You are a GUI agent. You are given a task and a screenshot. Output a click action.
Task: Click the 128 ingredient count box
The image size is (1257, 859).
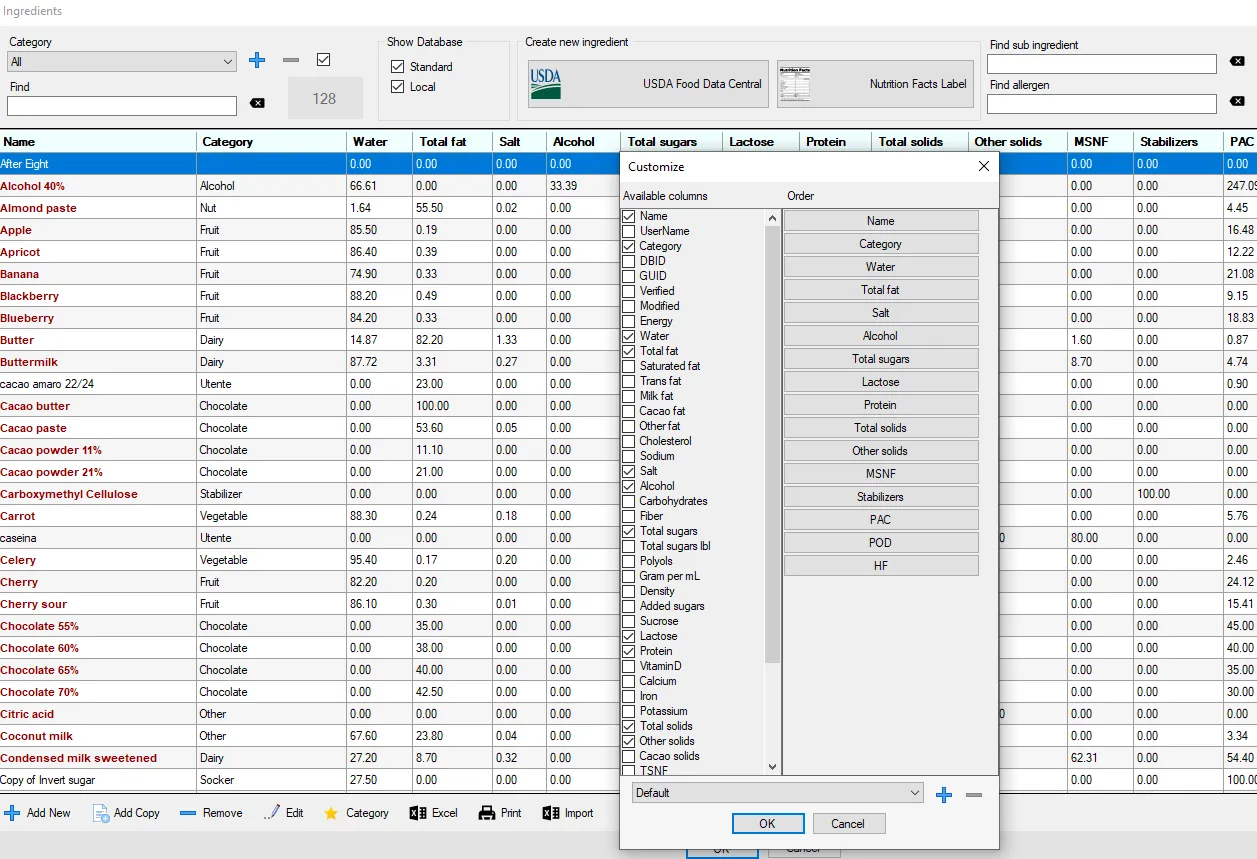[x=324, y=98]
